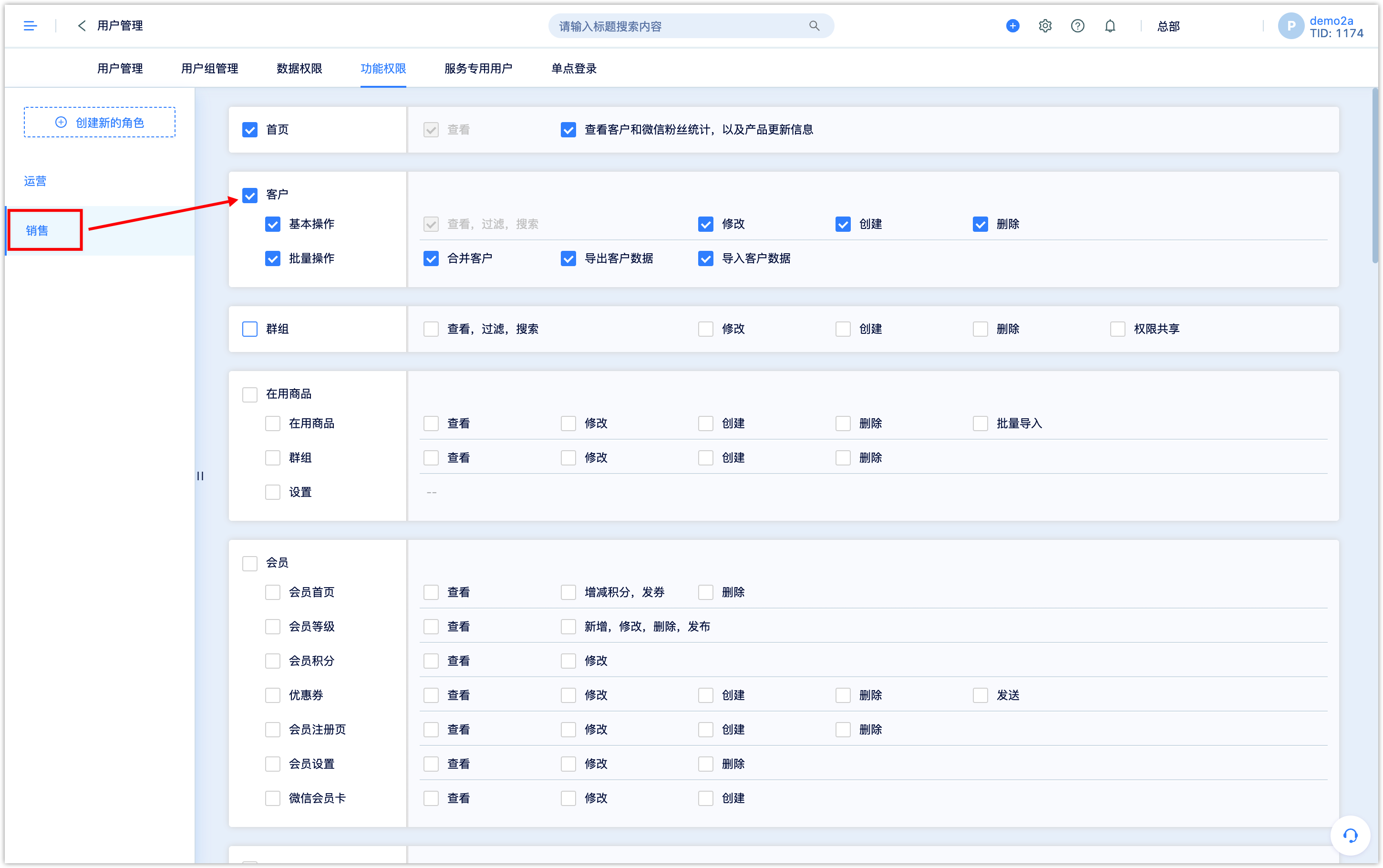Screen dimensions: 1383x868
Task: Switch to 用户组管理 tab
Action: coord(209,68)
